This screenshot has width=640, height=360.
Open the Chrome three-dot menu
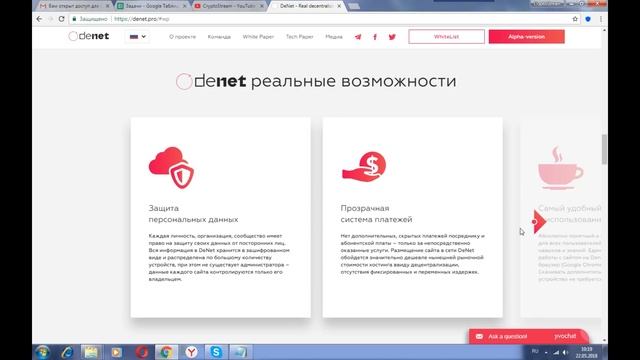[600, 19]
